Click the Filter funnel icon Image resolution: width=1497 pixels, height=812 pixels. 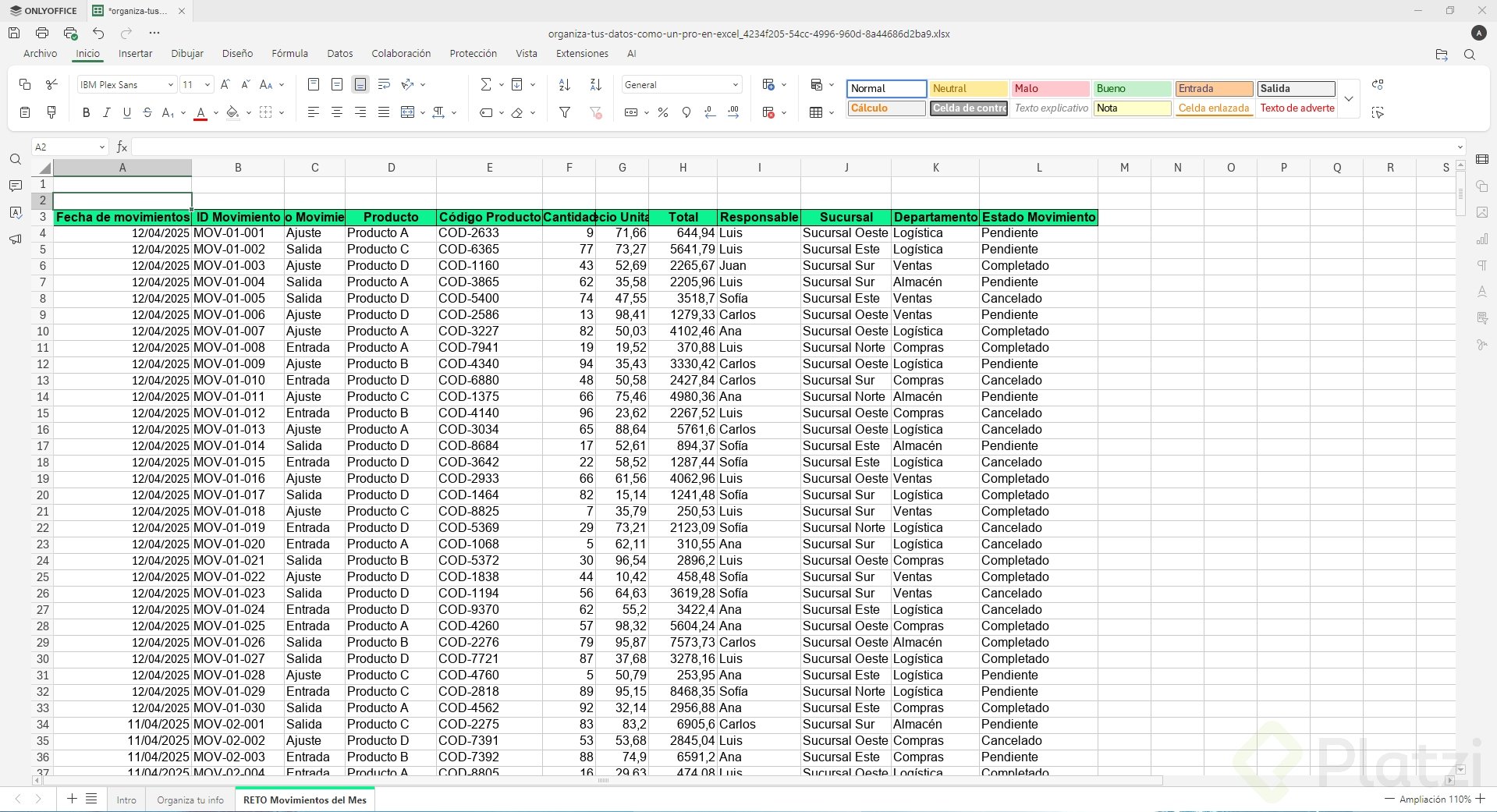coord(565,112)
